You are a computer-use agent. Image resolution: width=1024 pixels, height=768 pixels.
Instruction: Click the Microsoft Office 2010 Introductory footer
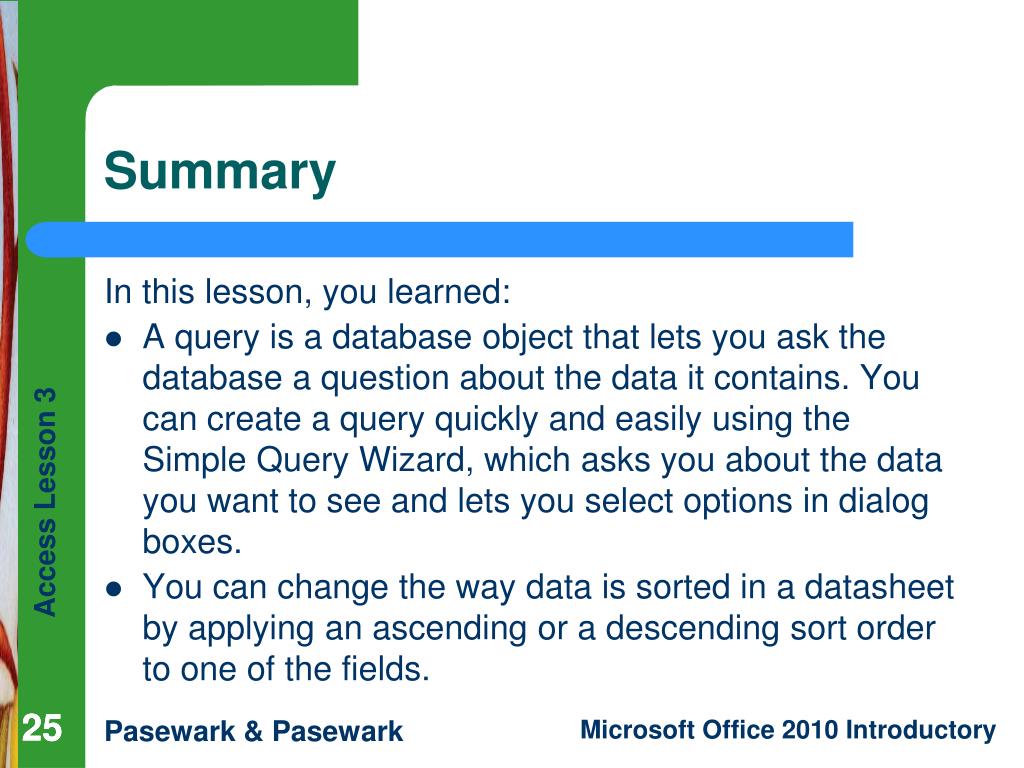click(x=788, y=730)
